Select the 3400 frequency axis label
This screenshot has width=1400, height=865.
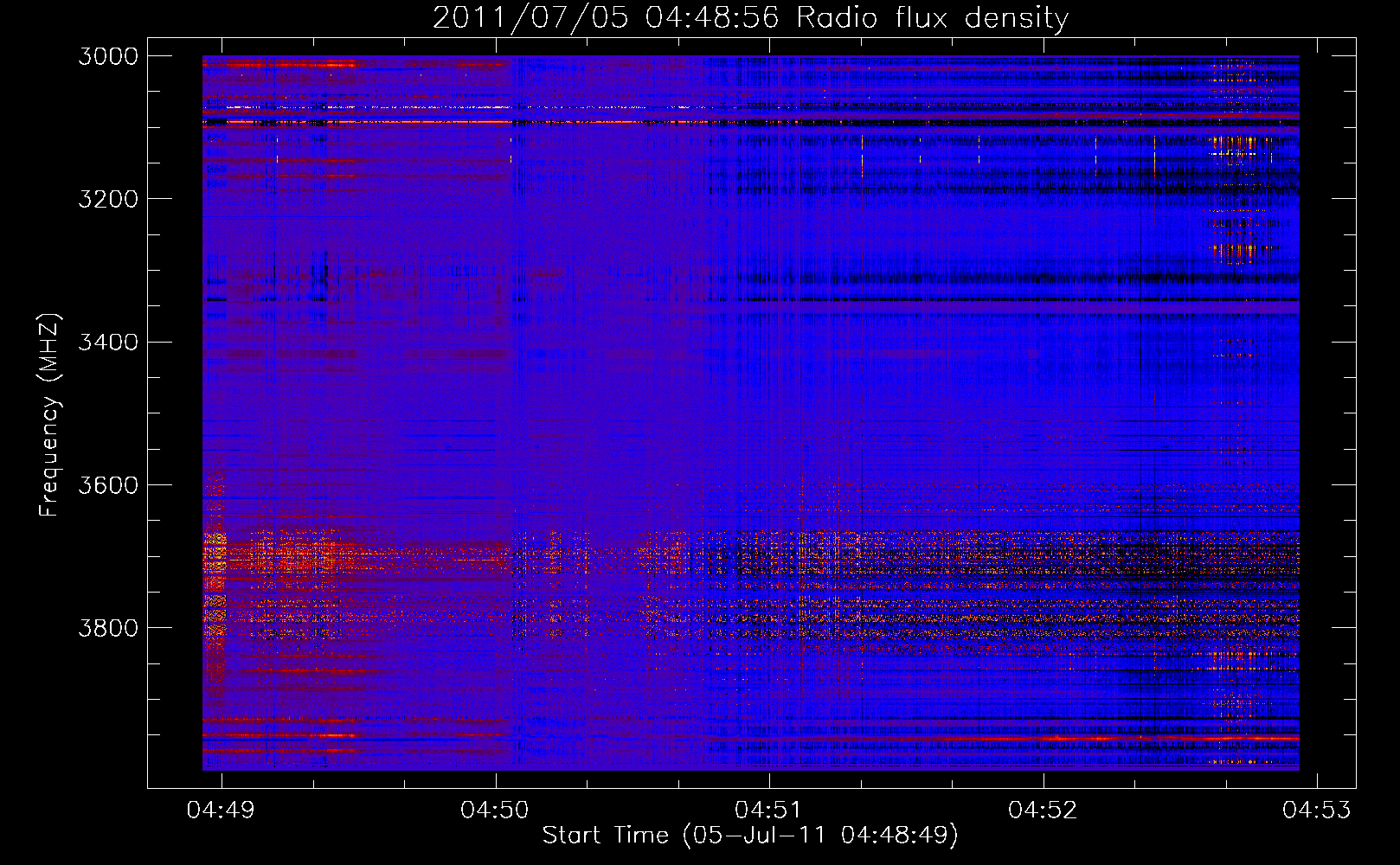(x=108, y=342)
